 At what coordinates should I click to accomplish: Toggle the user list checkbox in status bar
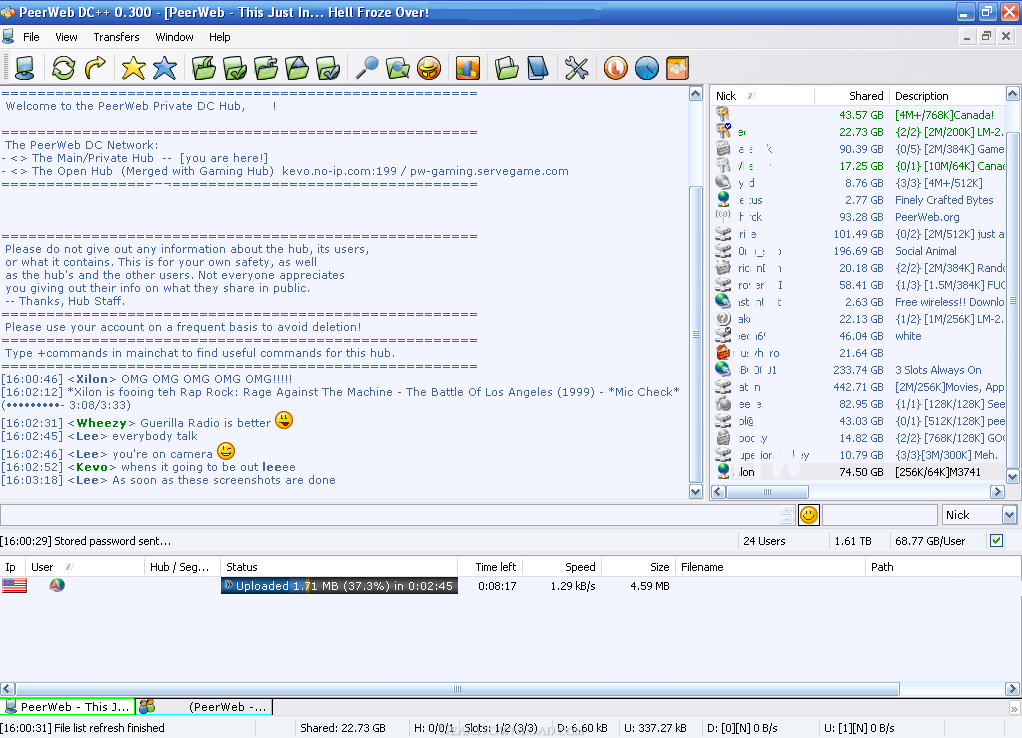996,540
